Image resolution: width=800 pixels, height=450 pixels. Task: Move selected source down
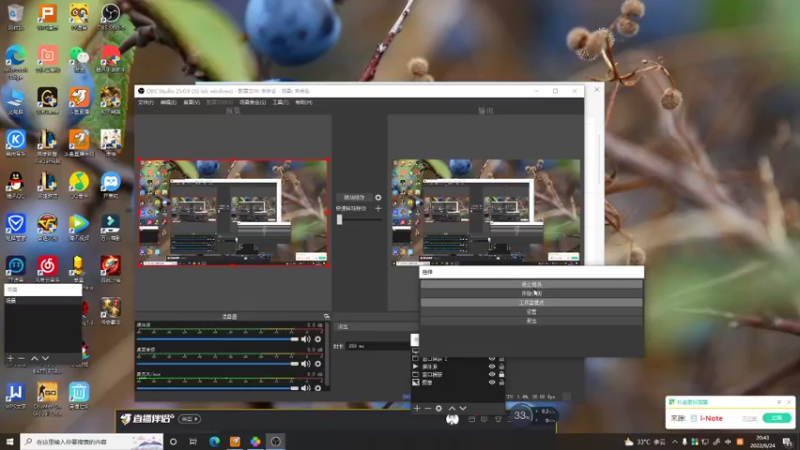pyautogui.click(x=463, y=408)
